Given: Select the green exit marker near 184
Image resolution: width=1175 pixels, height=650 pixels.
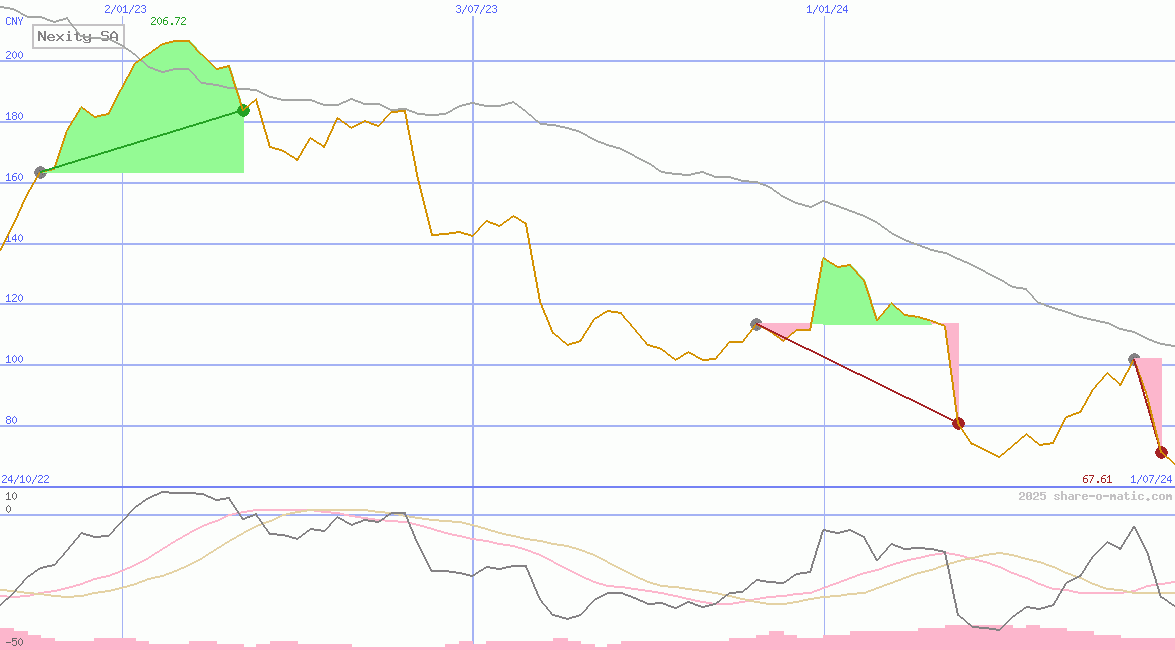Looking at the screenshot, I should [243, 110].
